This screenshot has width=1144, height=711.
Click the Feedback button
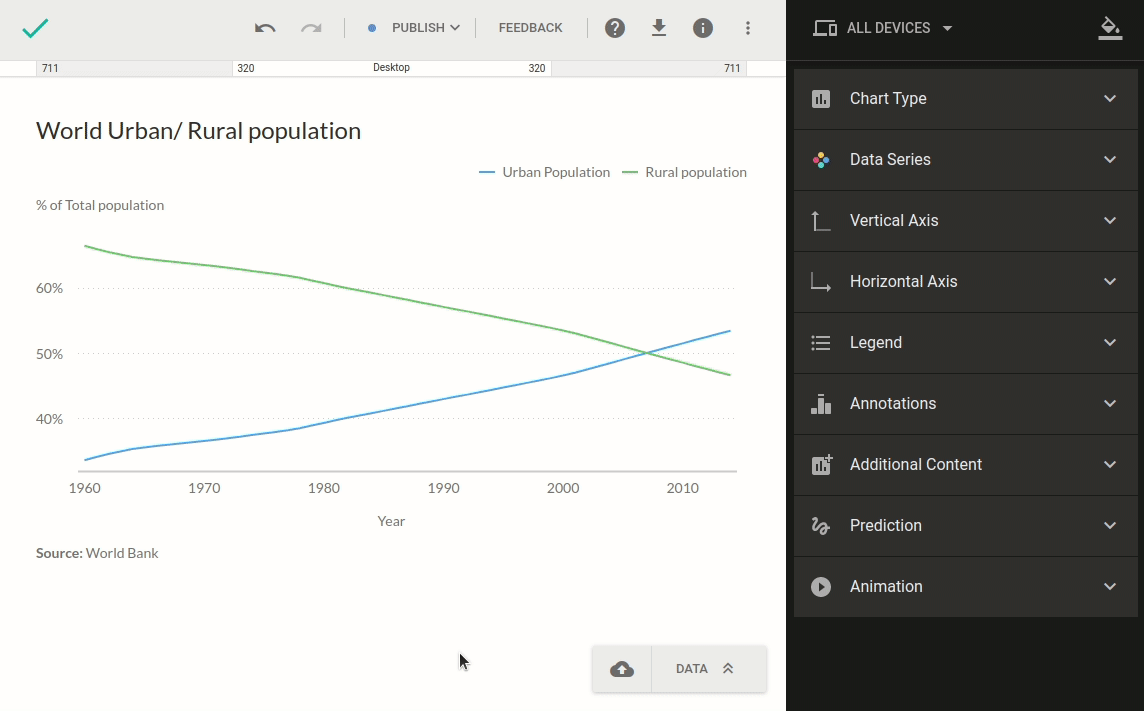pos(530,28)
